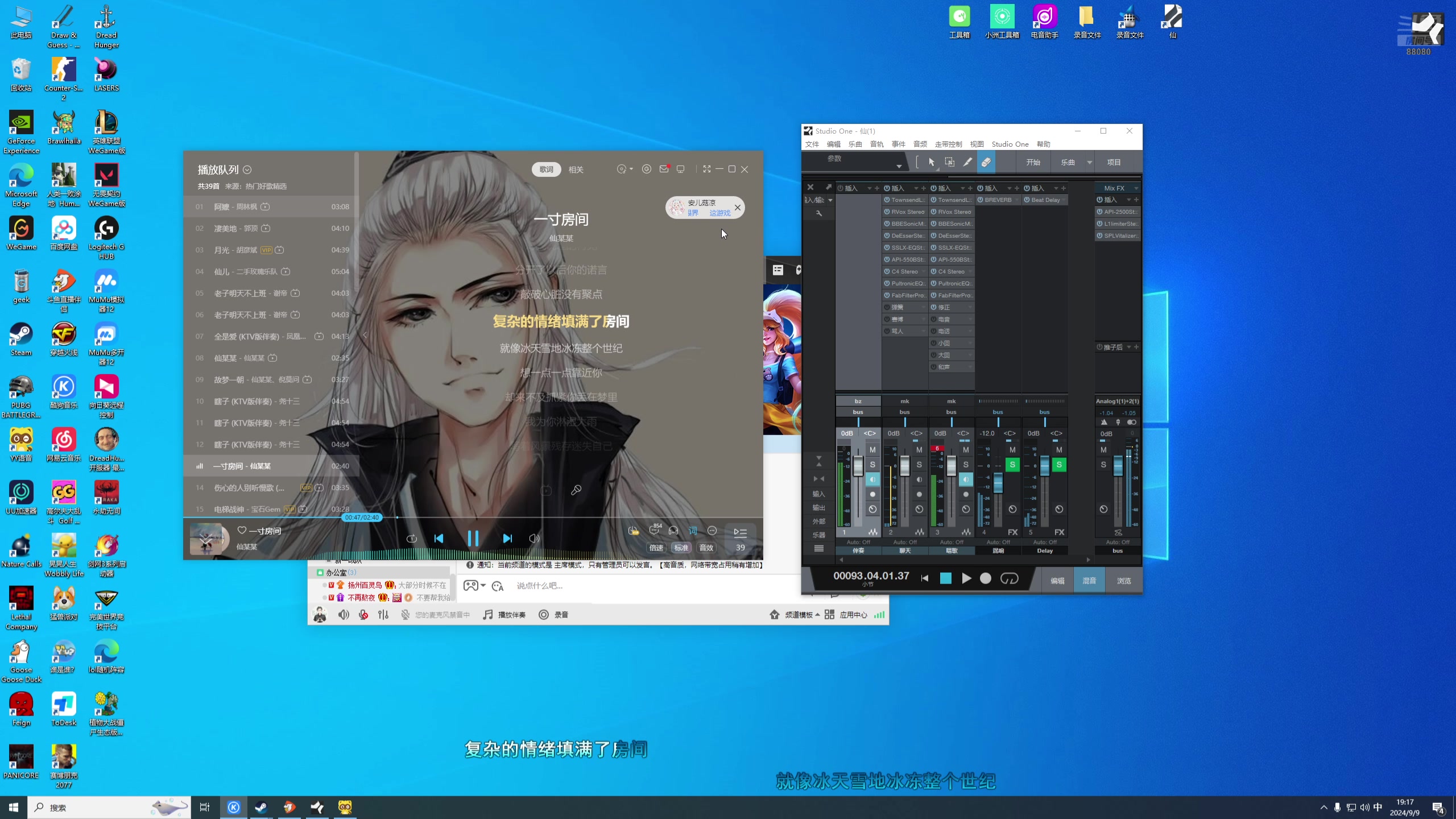Open Steam from the taskbar

point(261,807)
